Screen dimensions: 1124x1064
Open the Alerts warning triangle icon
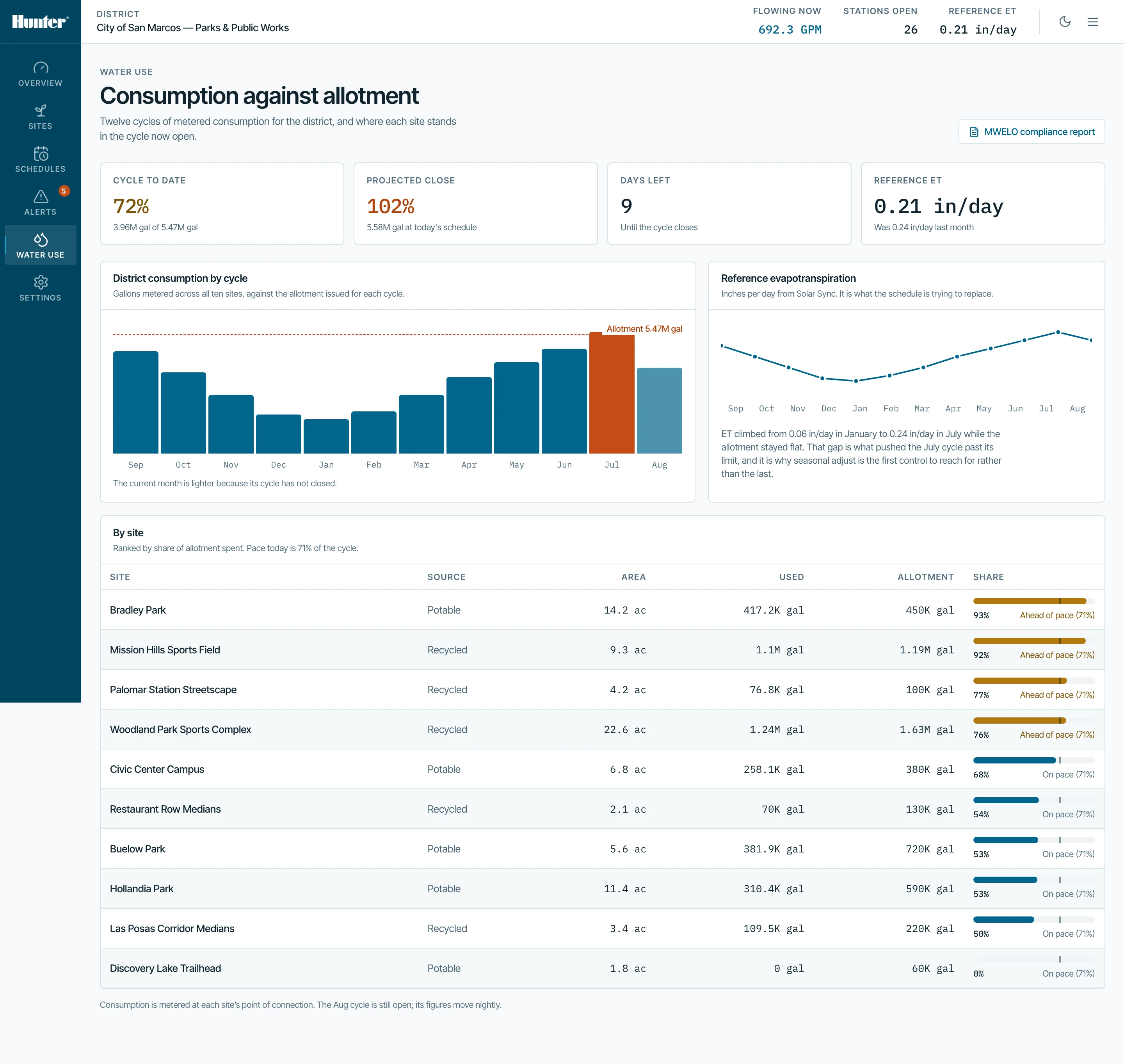40,196
